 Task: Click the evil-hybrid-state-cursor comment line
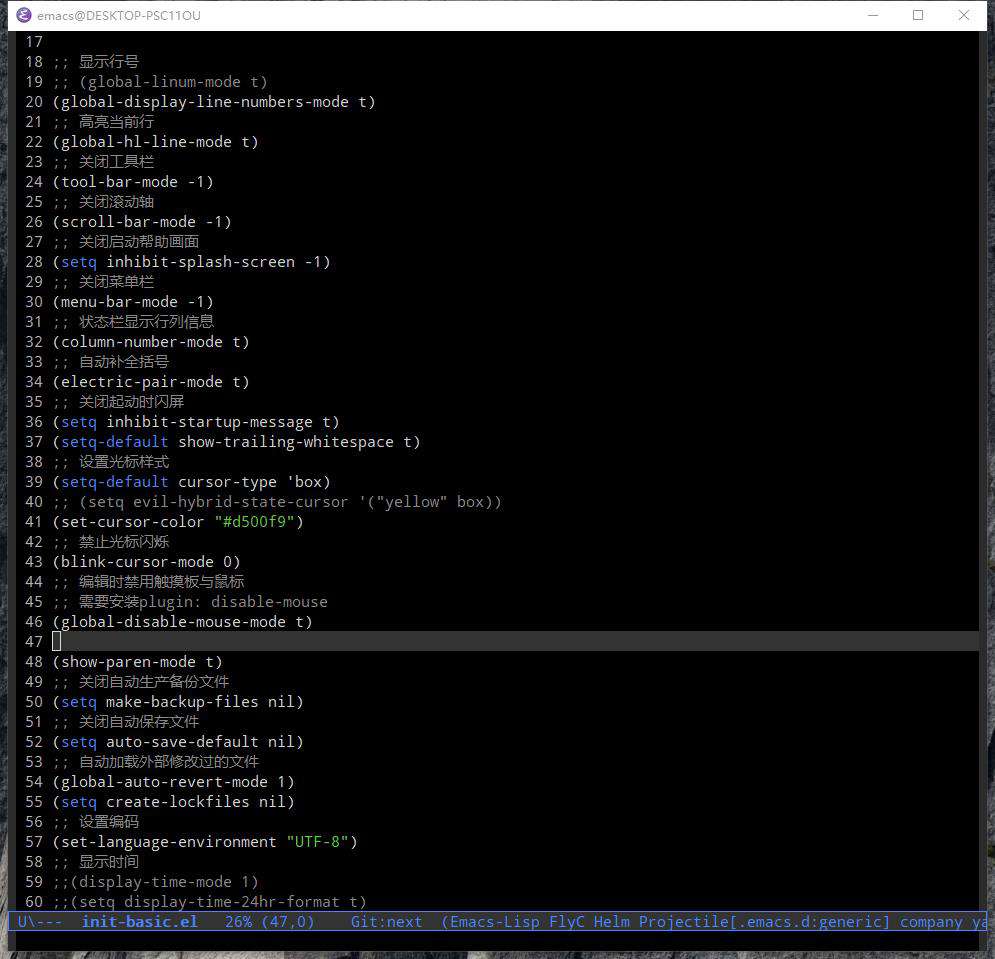277,502
